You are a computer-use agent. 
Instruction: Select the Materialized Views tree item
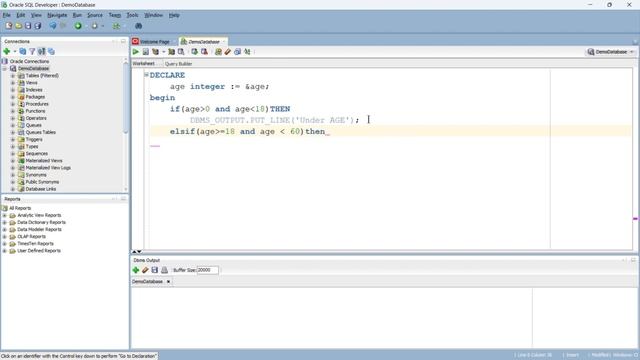44,161
